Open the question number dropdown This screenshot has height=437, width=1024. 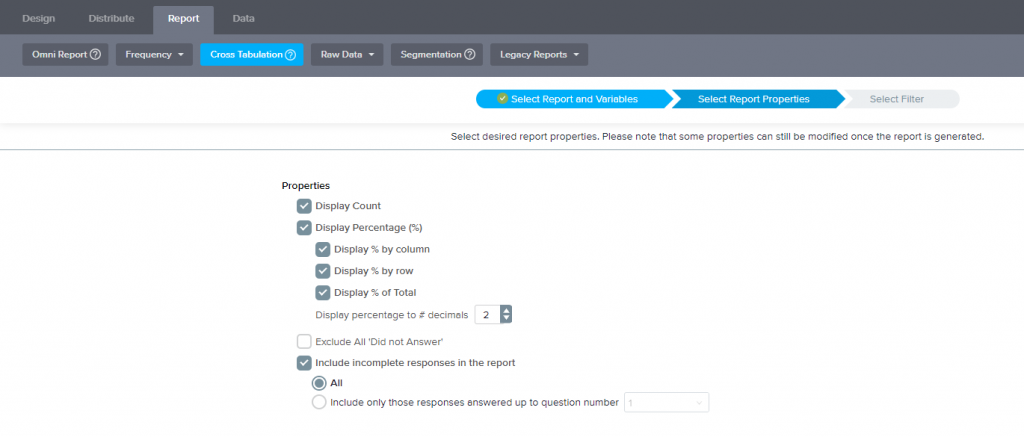pyautogui.click(x=666, y=403)
